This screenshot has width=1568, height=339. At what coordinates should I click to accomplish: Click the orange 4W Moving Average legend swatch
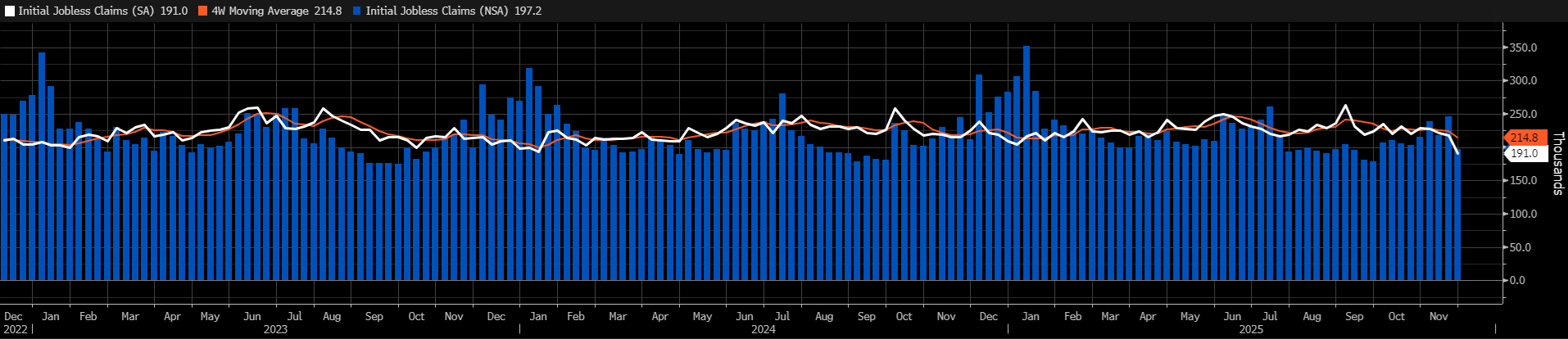(x=203, y=11)
